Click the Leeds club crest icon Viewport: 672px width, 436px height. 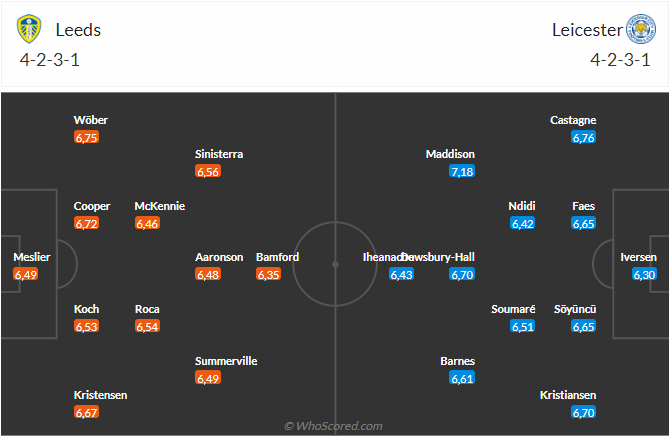pyautogui.click(x=29, y=29)
